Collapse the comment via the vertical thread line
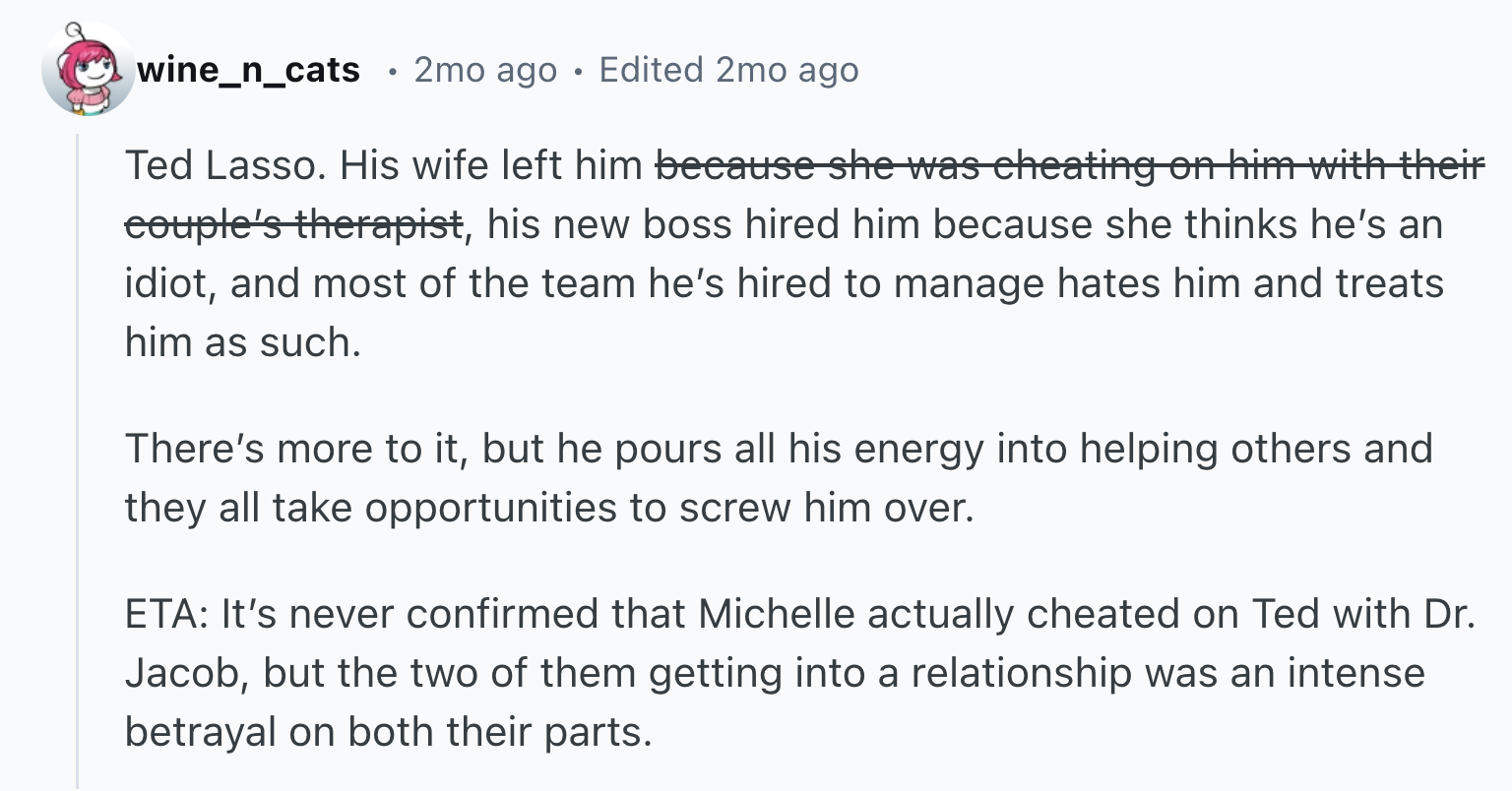The height and width of the screenshot is (791, 1512). click(x=77, y=462)
